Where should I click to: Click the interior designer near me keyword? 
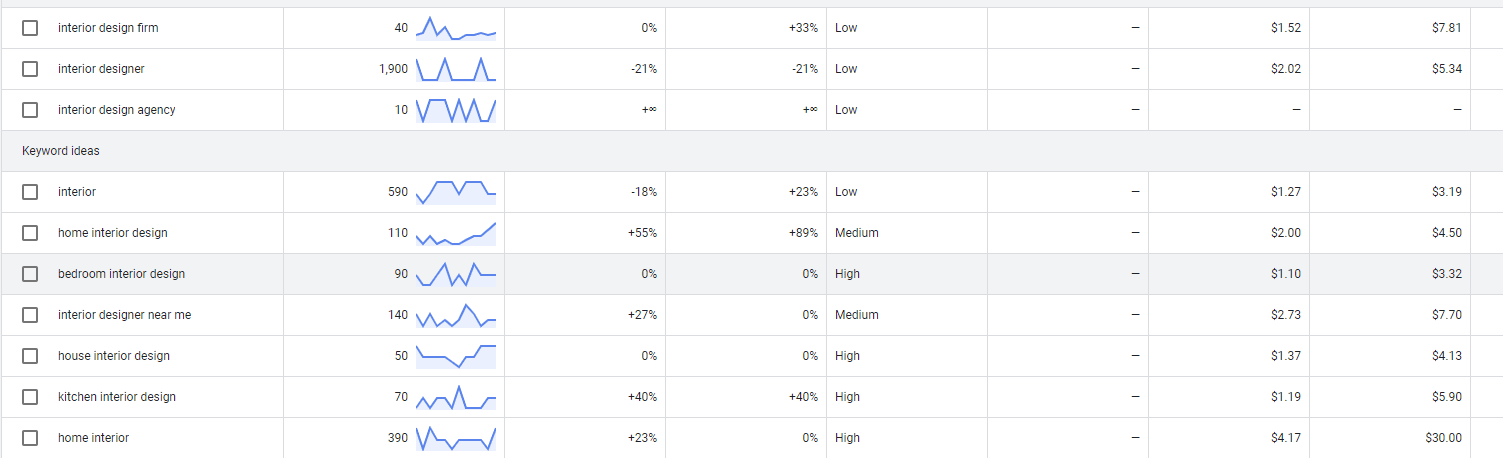[x=124, y=315]
